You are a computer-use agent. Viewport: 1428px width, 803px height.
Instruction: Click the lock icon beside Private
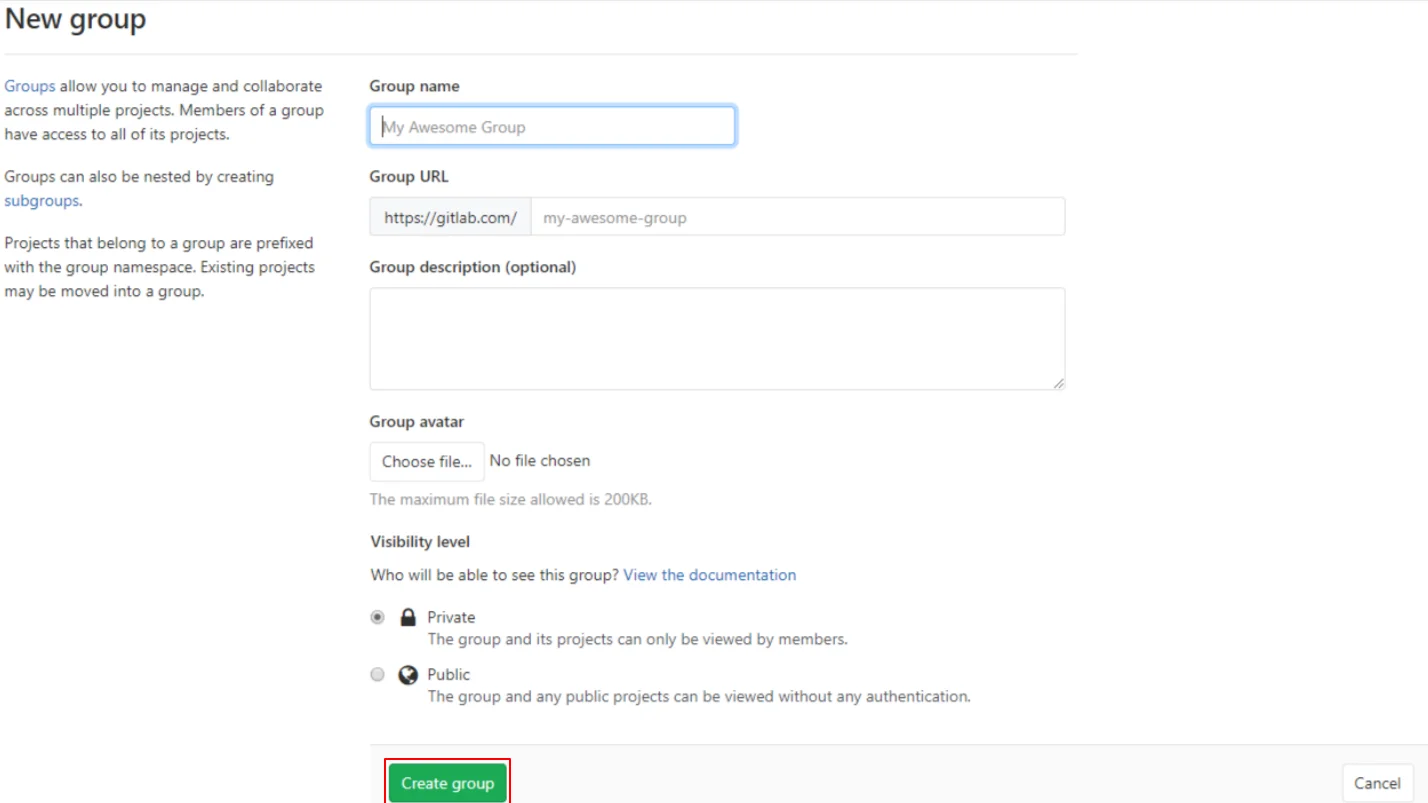[x=408, y=617]
